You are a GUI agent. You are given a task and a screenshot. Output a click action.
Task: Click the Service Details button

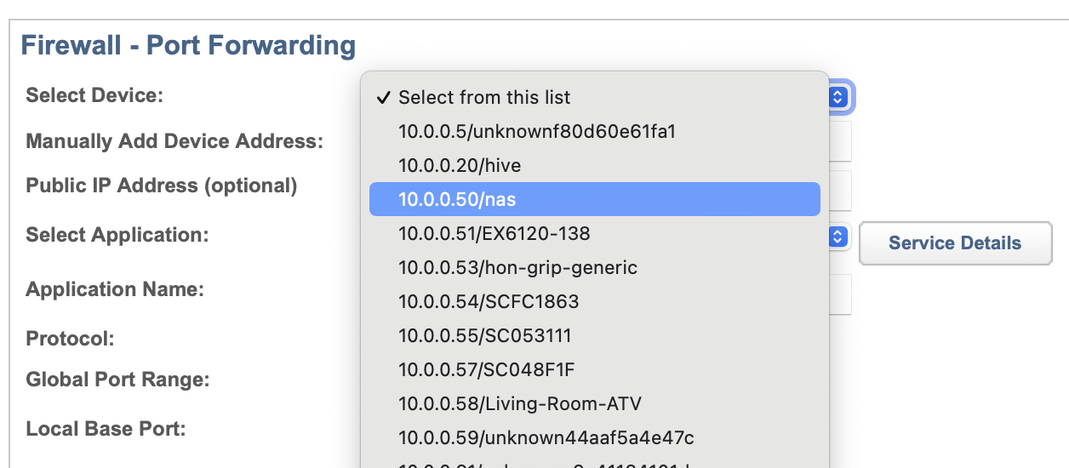click(954, 243)
